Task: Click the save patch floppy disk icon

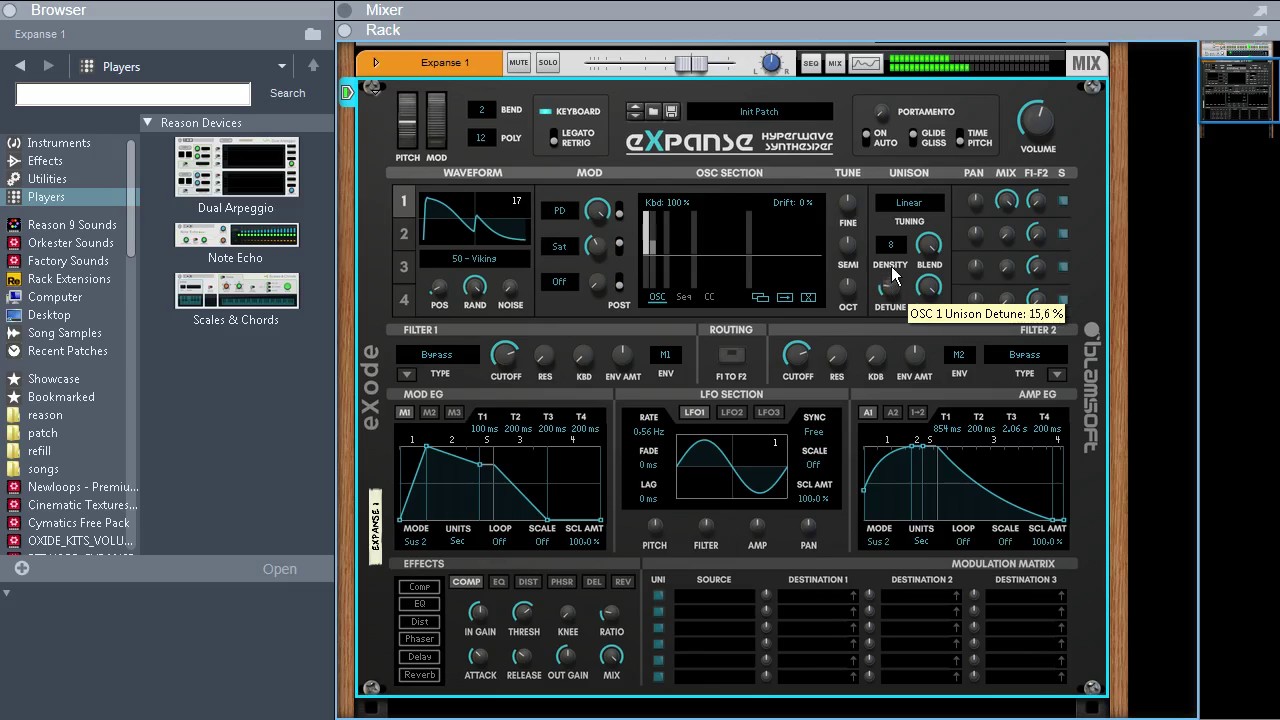Action: pos(671,111)
